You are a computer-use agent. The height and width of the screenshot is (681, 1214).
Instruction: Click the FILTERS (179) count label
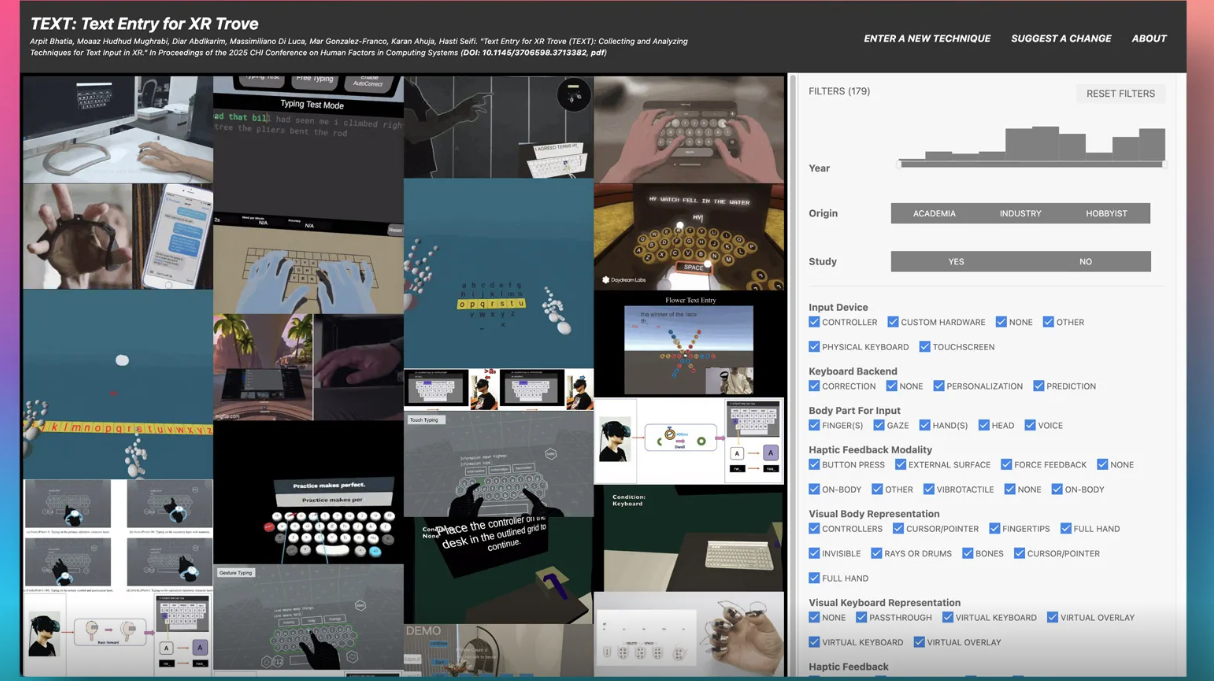pyautogui.click(x=839, y=91)
